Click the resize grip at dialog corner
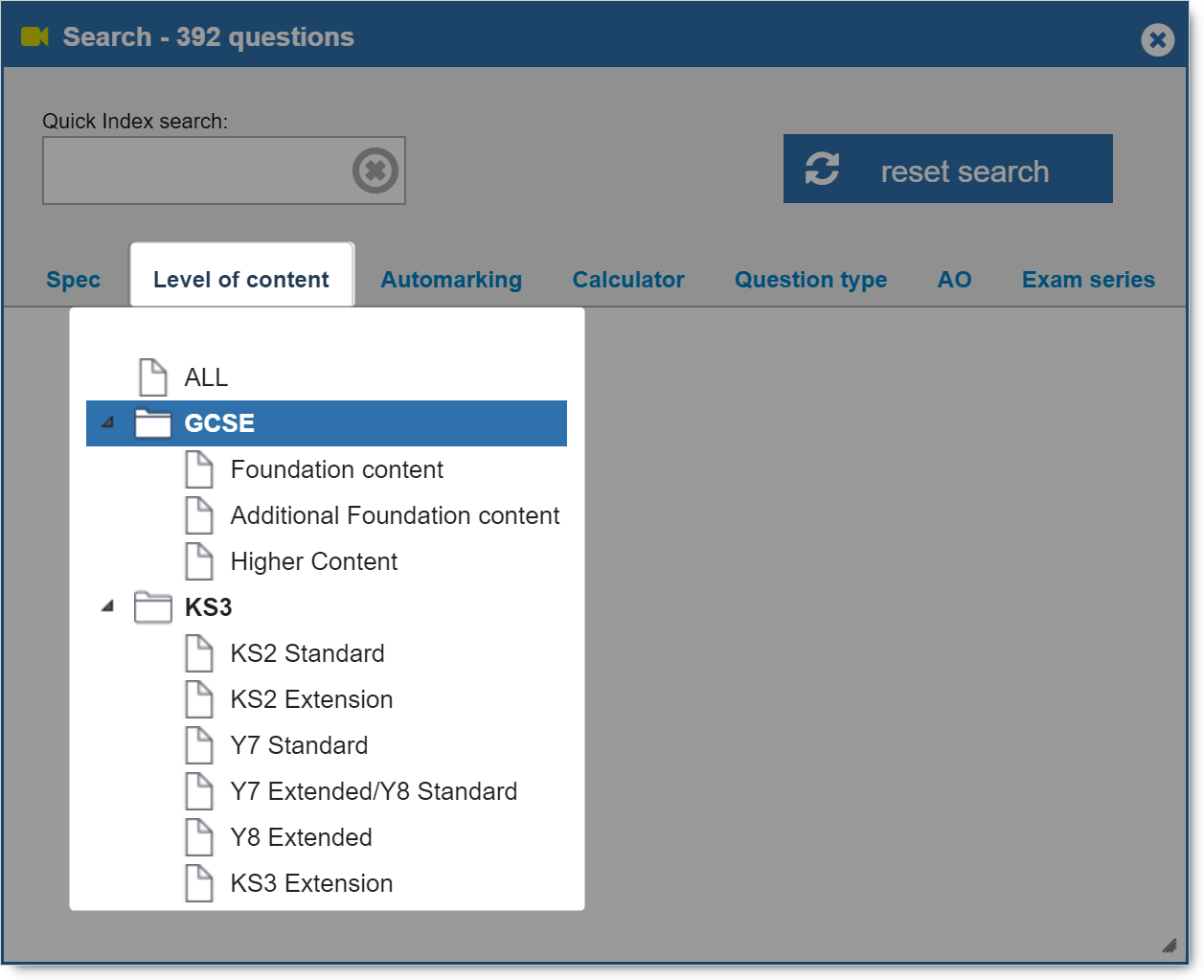1204x980 pixels. tap(1169, 946)
